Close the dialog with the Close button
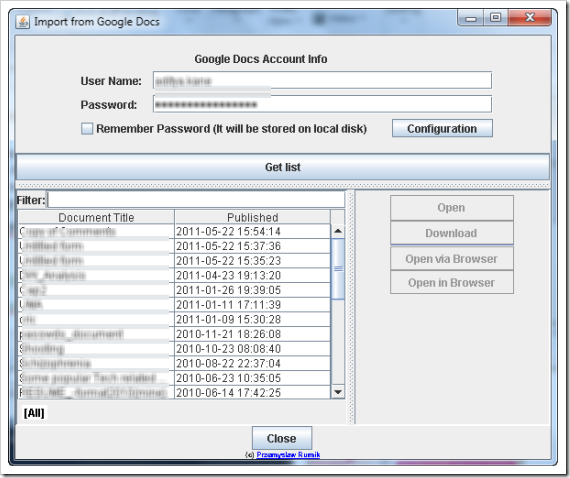The image size is (570, 478). tap(282, 438)
